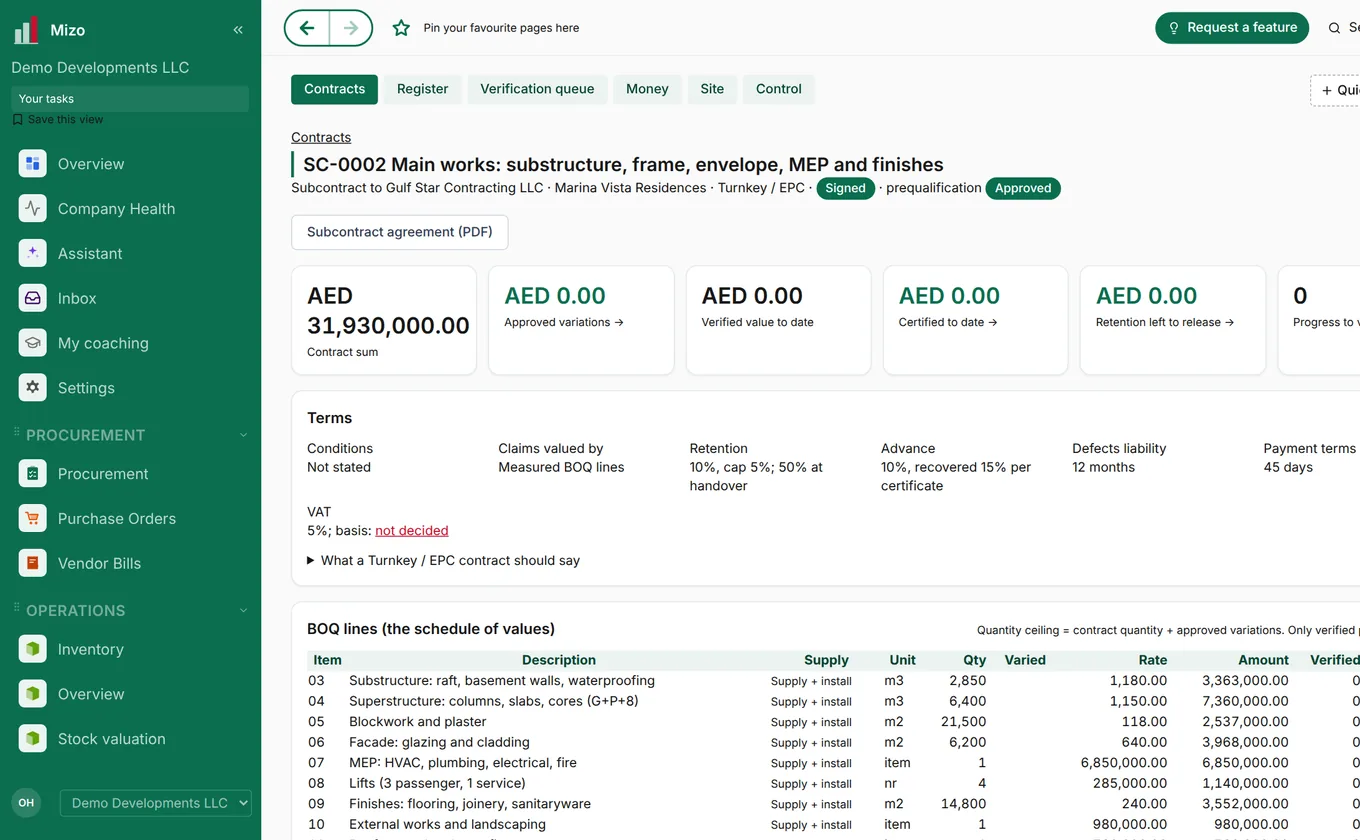1360x840 pixels.
Task: Switch to the Register tab
Action: (x=422, y=89)
